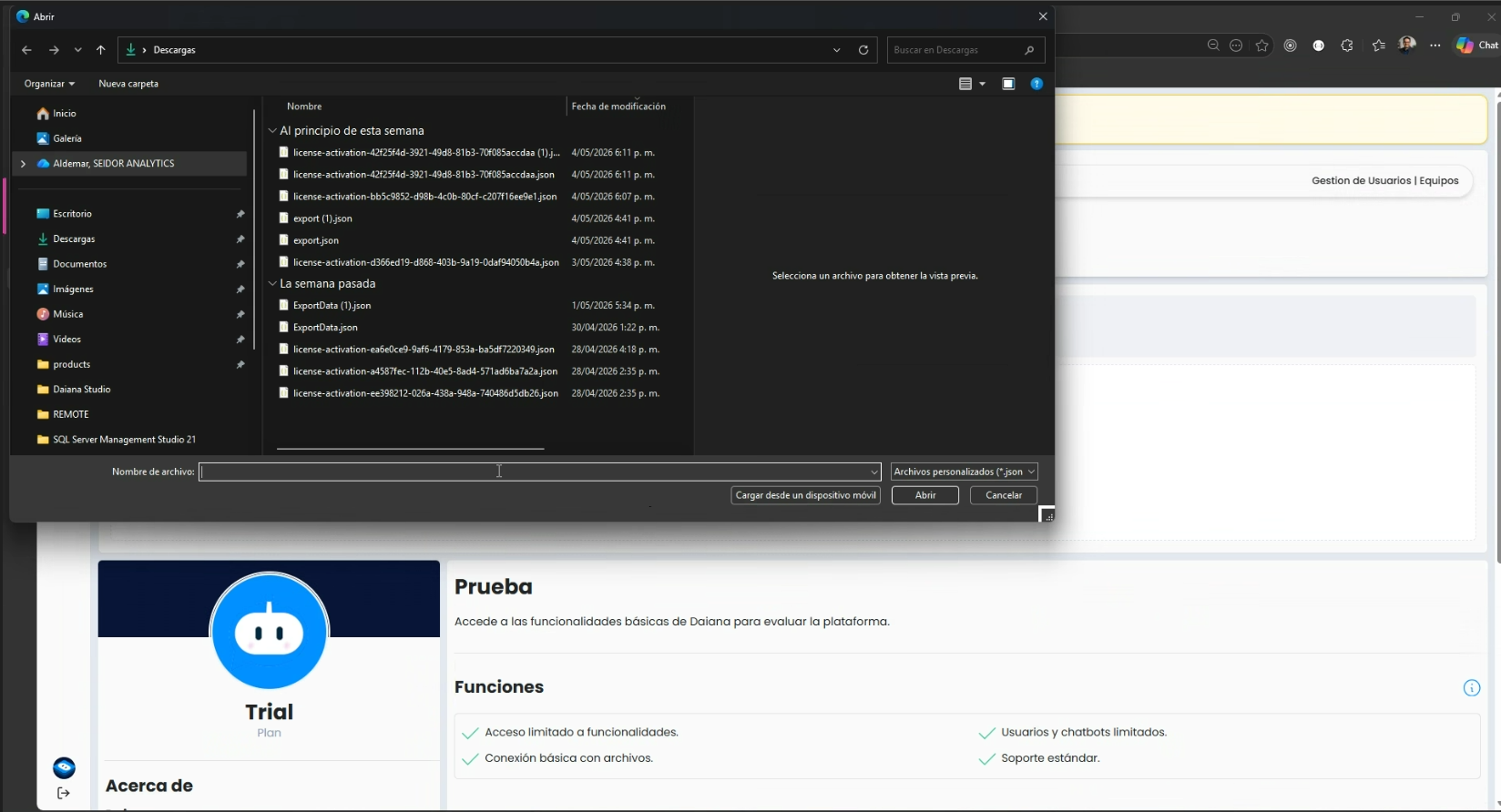Refresh the Descargas folder listing
1501x812 pixels.
tap(863, 50)
